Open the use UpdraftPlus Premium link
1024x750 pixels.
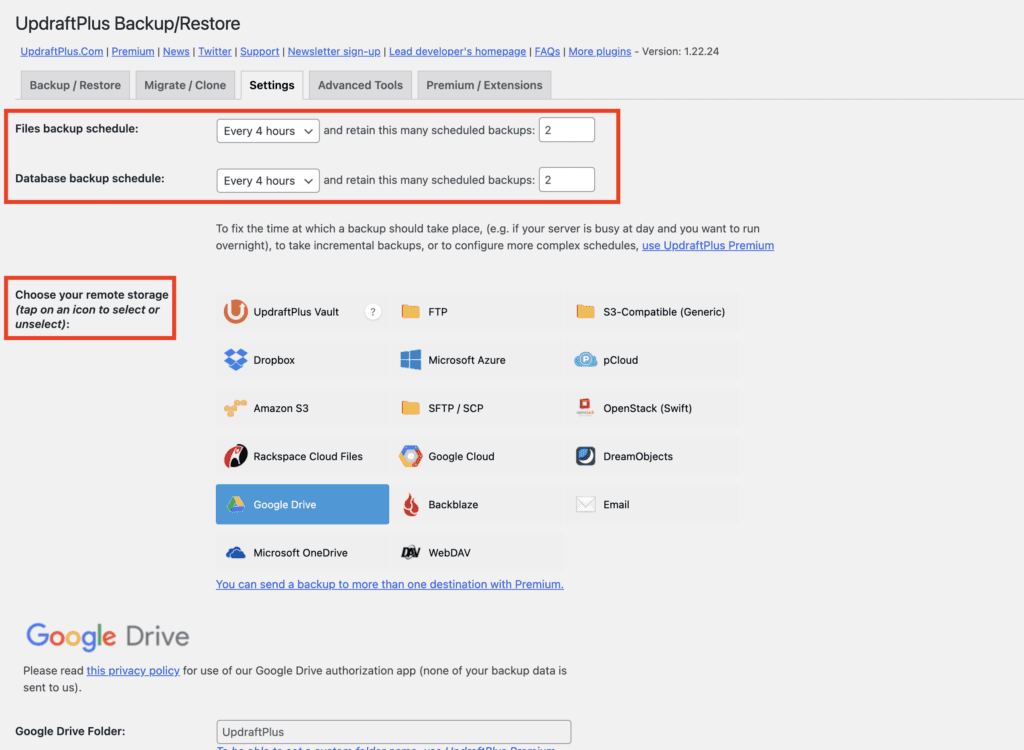(x=707, y=245)
